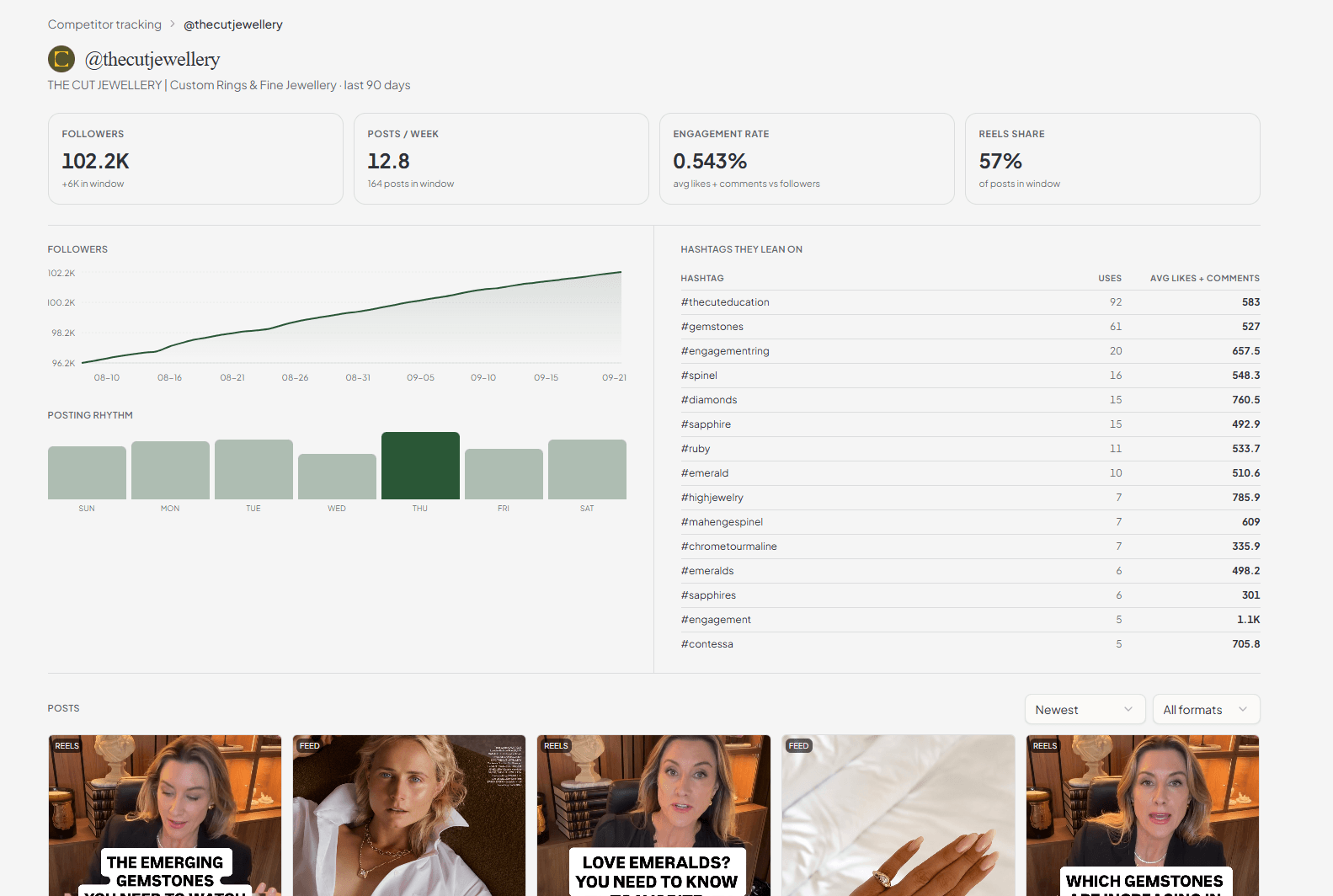Image resolution: width=1333 pixels, height=896 pixels.
Task: Click the 785.9 value for #highjewelry
Action: coord(1246,498)
